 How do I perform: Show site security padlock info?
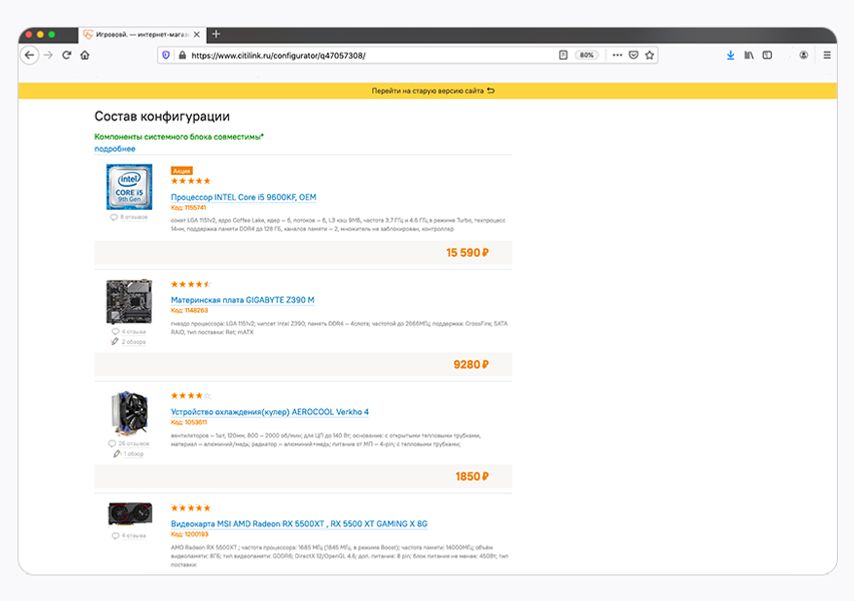(x=182, y=55)
